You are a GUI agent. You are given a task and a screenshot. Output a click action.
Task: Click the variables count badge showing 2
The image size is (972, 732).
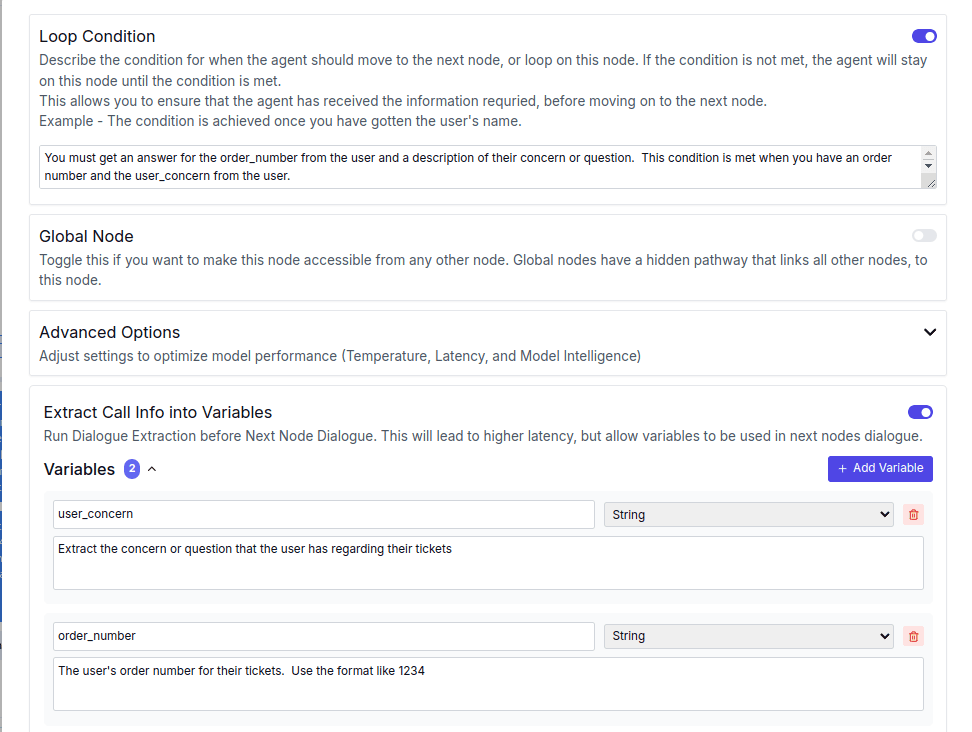(132, 469)
